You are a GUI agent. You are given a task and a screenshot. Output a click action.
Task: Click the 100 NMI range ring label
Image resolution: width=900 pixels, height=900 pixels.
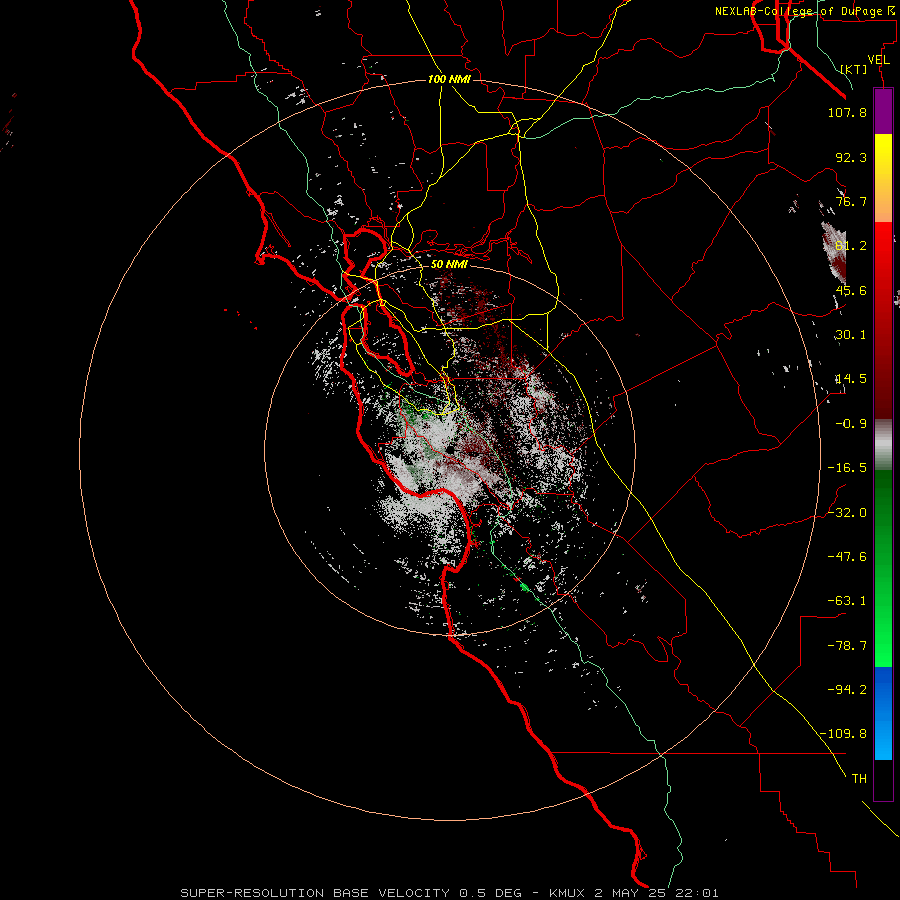[449, 79]
